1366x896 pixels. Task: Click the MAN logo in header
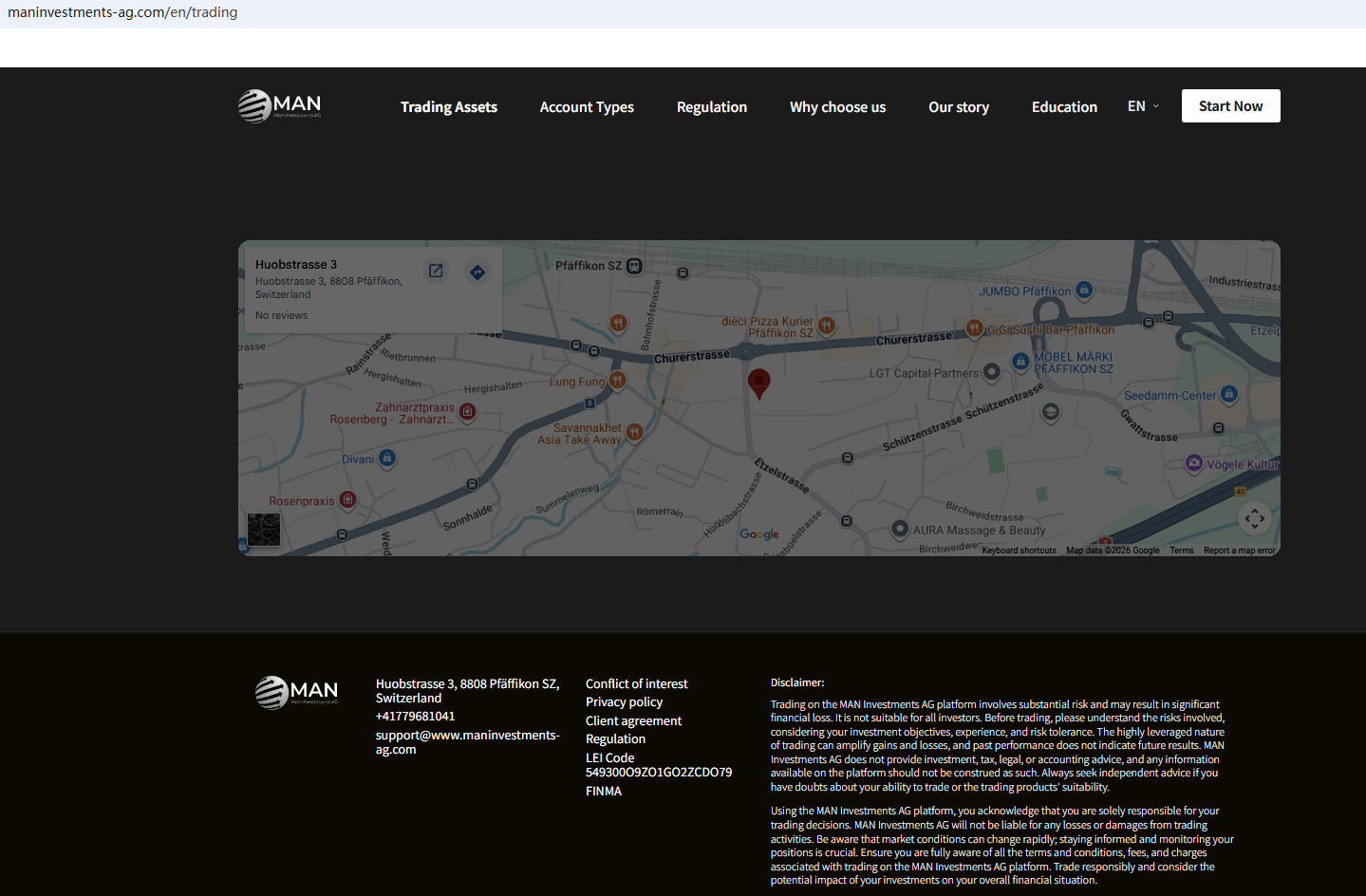(280, 106)
